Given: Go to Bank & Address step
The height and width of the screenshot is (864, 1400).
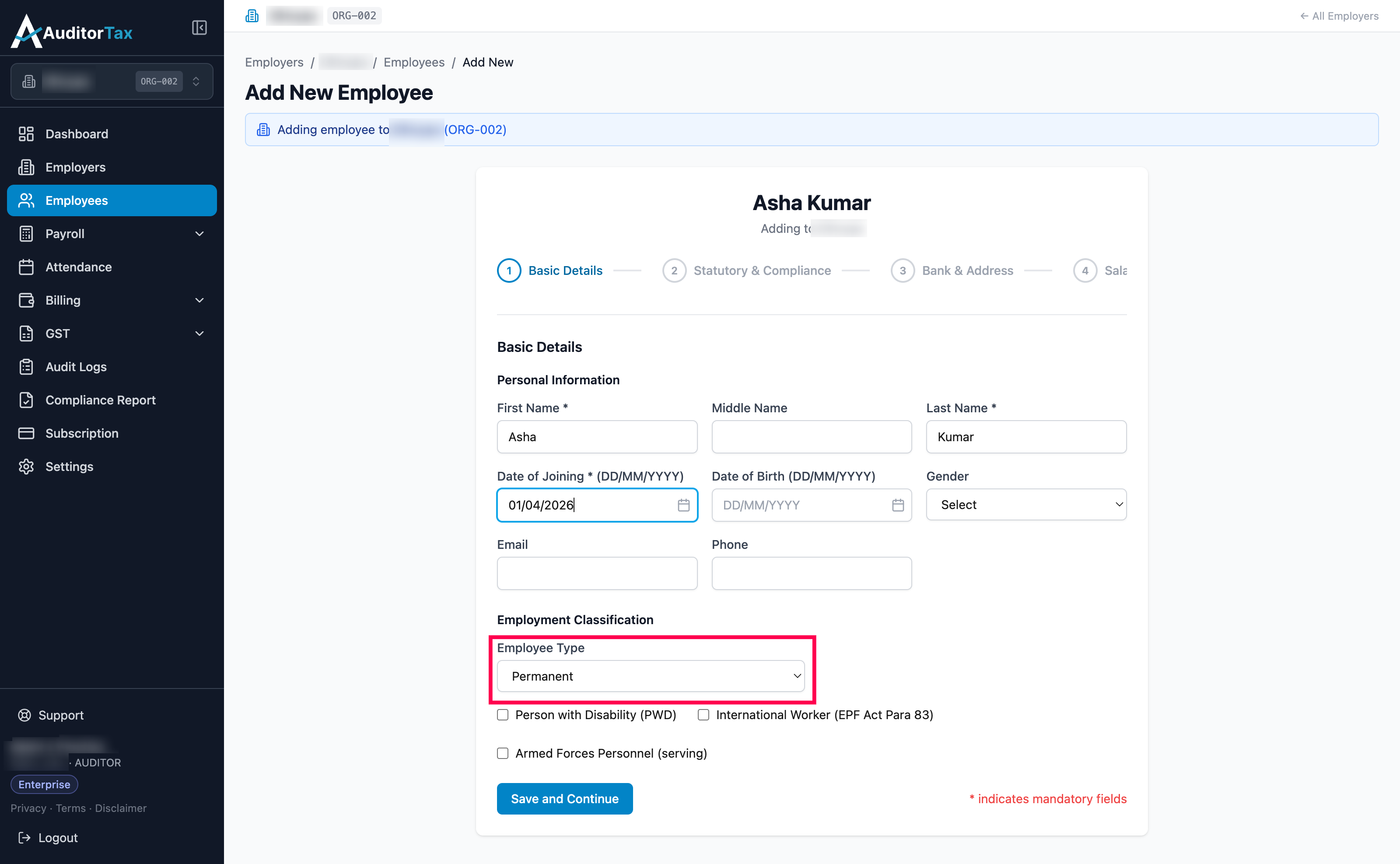Looking at the screenshot, I should pyautogui.click(x=952, y=270).
